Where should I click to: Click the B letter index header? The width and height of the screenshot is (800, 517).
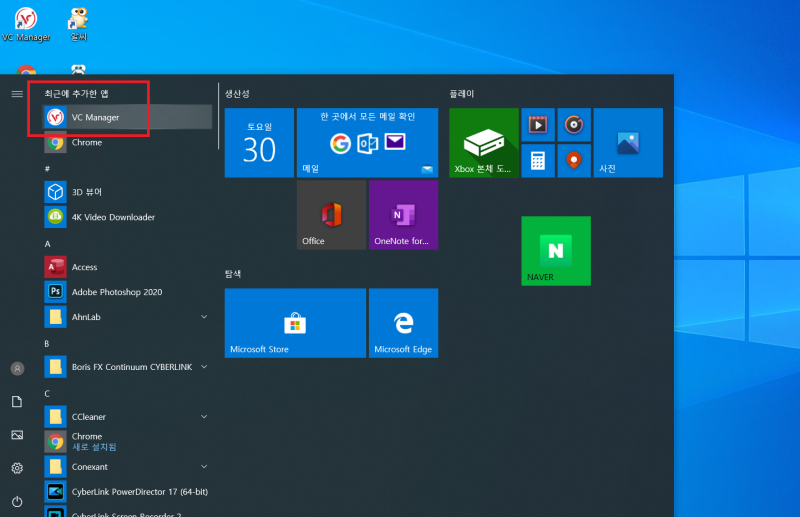tap(47, 343)
